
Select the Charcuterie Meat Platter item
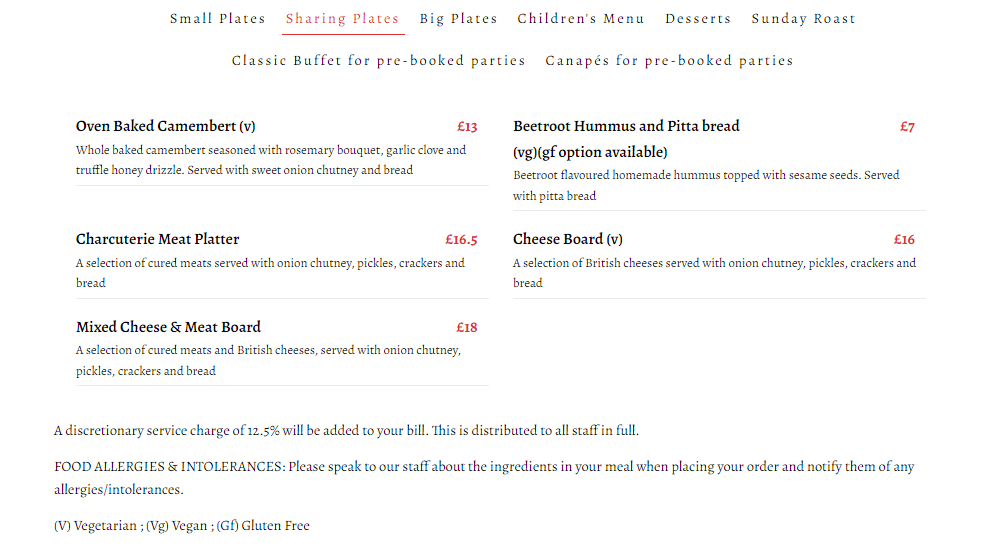[158, 240]
